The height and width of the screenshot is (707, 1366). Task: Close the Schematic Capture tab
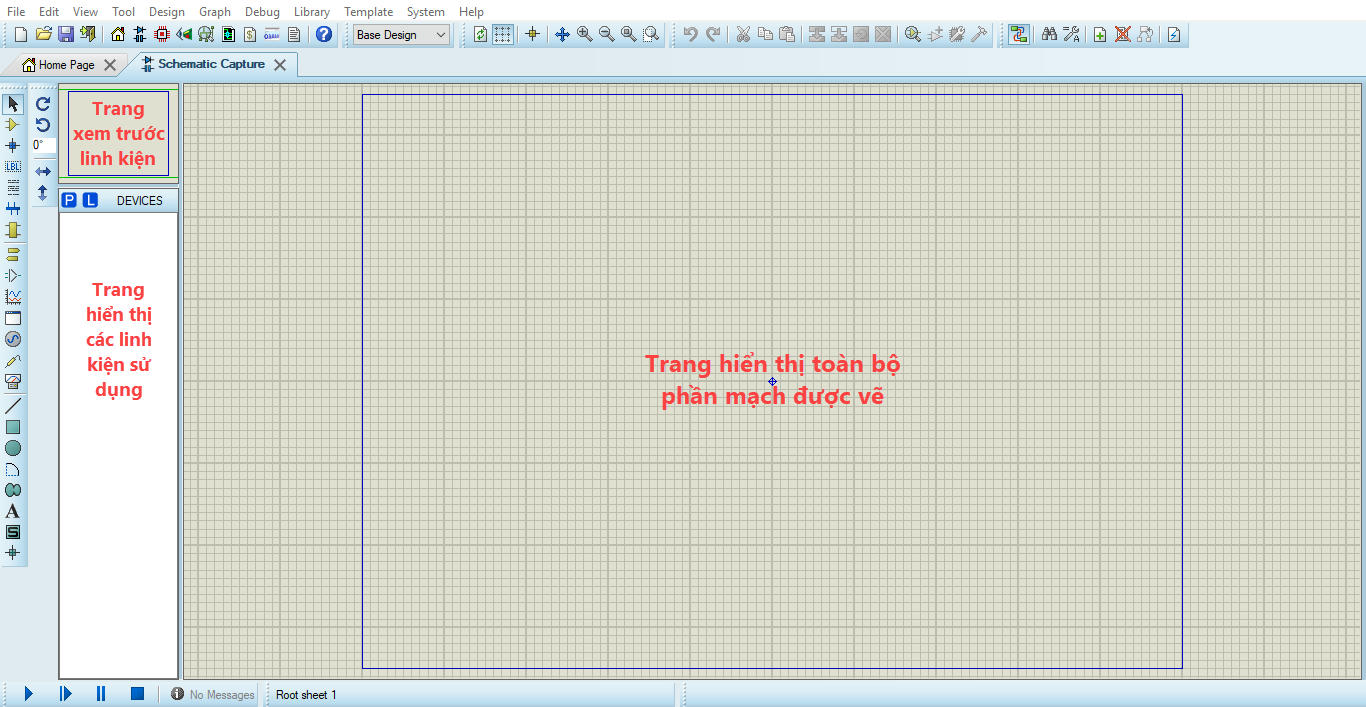pos(280,65)
